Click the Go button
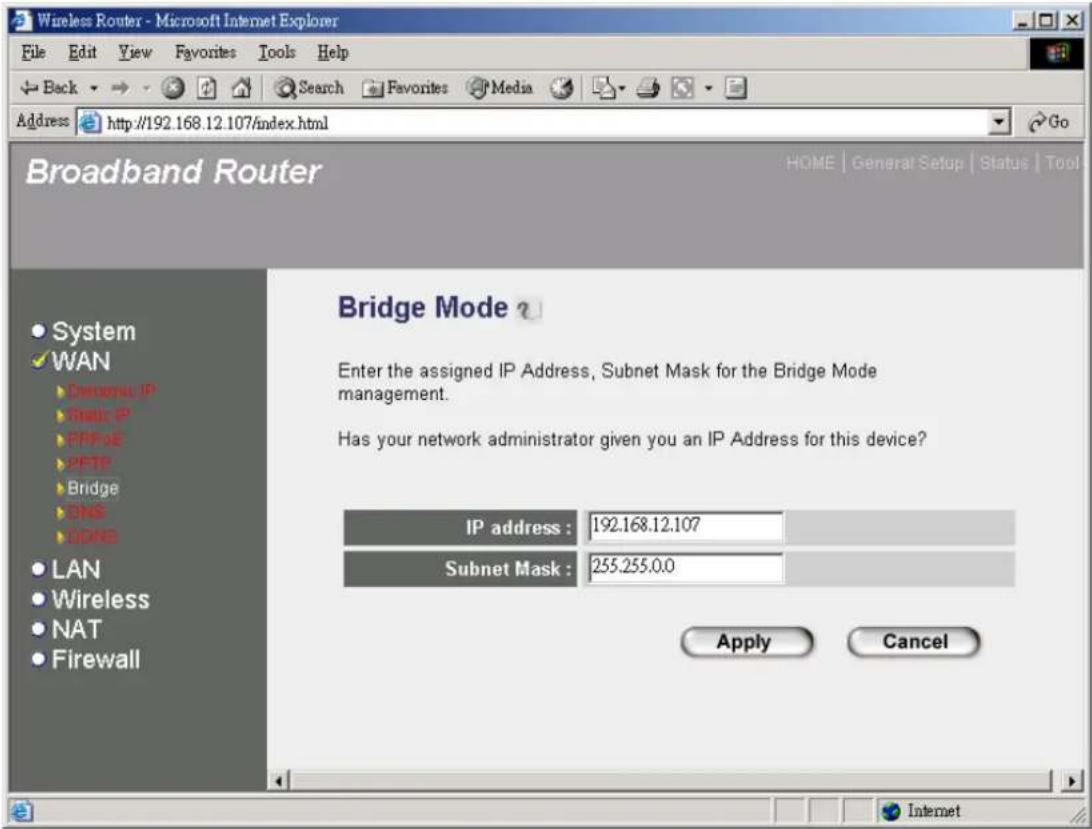Image resolution: width=1092 pixels, height=829 pixels. click(1049, 122)
